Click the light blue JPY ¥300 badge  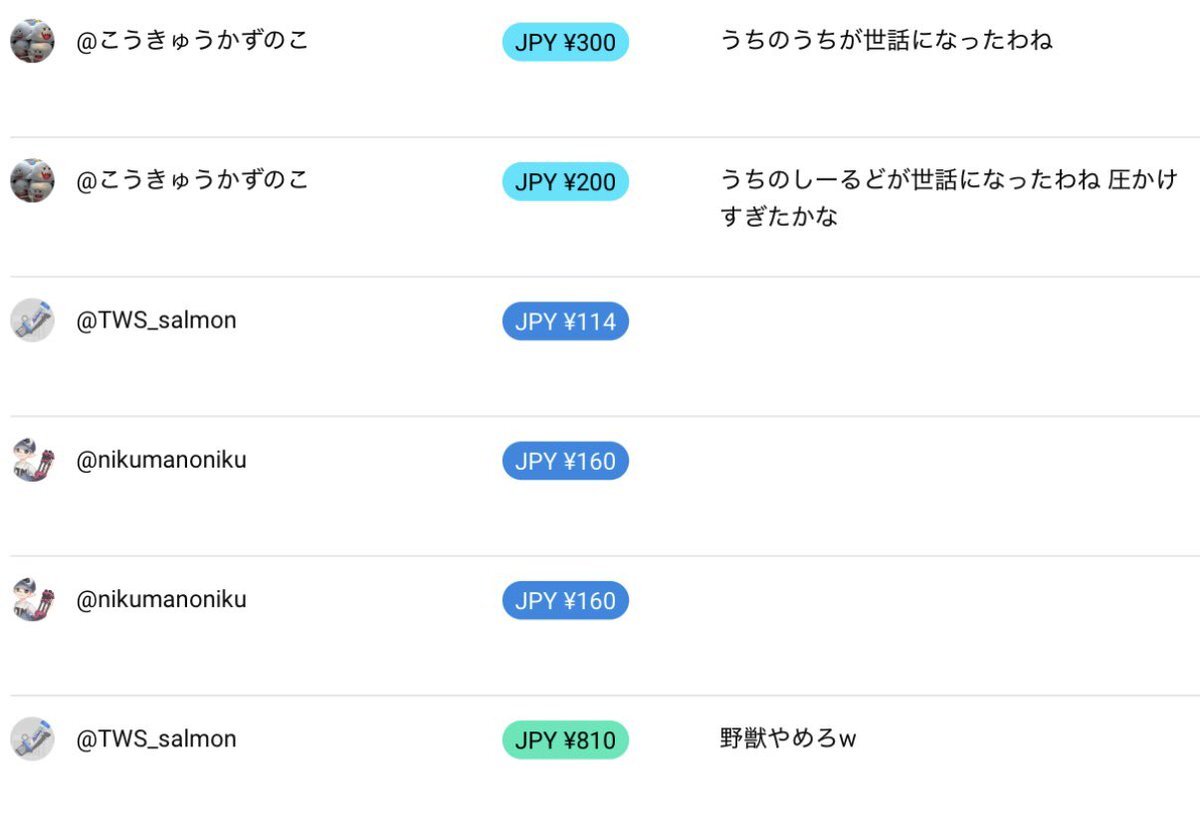pos(565,42)
